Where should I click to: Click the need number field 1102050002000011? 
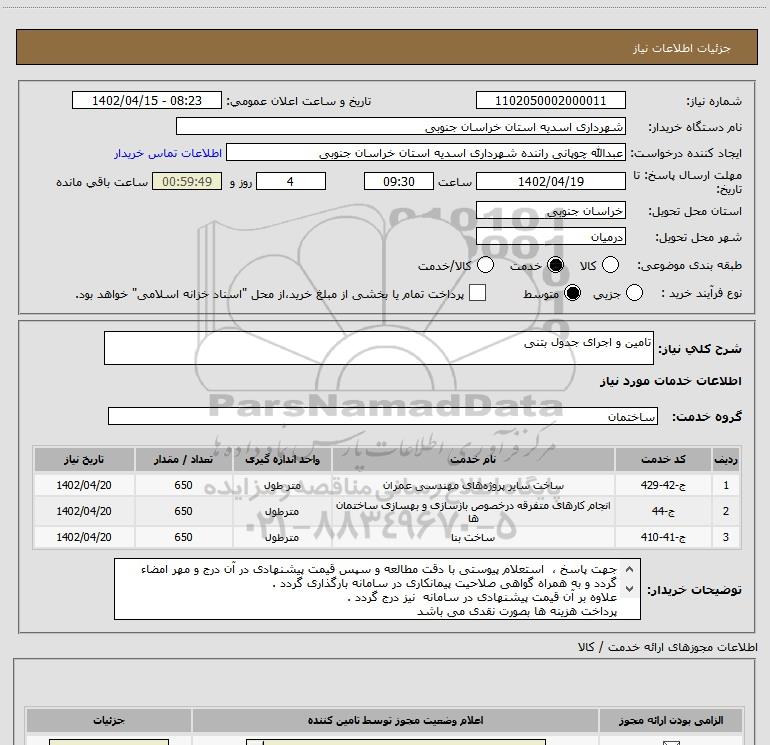pos(550,100)
